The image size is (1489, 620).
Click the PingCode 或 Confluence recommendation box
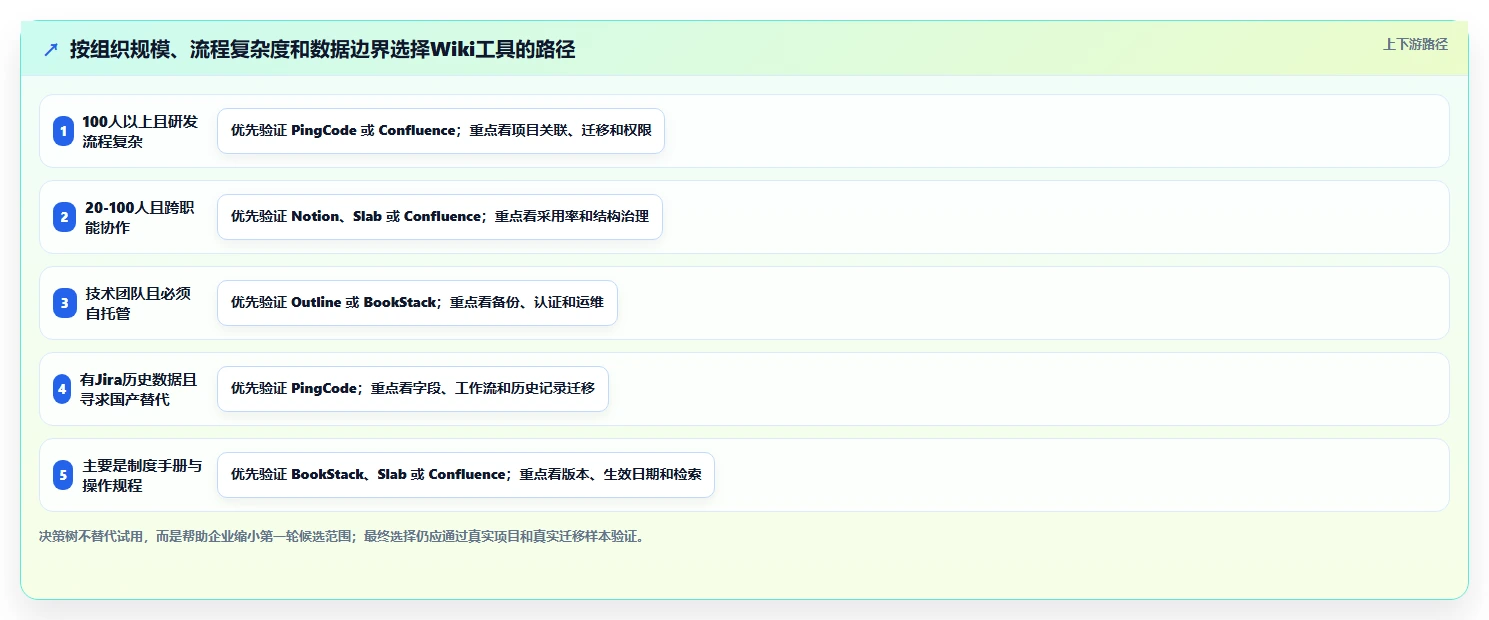coord(441,131)
